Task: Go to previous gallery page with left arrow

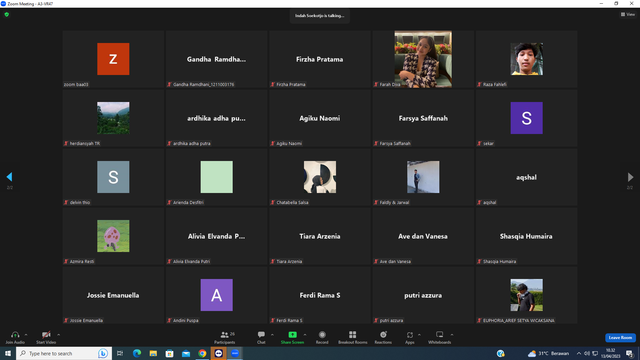Action: pos(9,177)
